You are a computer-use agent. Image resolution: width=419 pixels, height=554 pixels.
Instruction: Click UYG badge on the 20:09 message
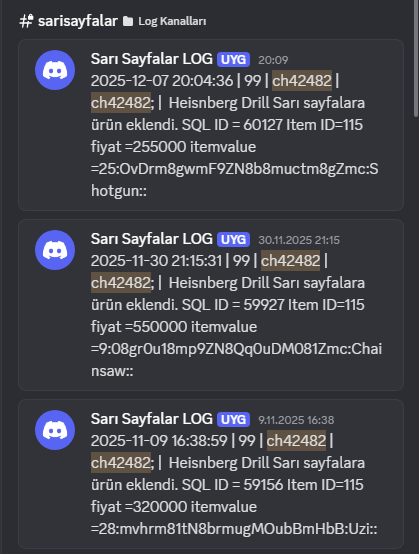pyautogui.click(x=233, y=59)
